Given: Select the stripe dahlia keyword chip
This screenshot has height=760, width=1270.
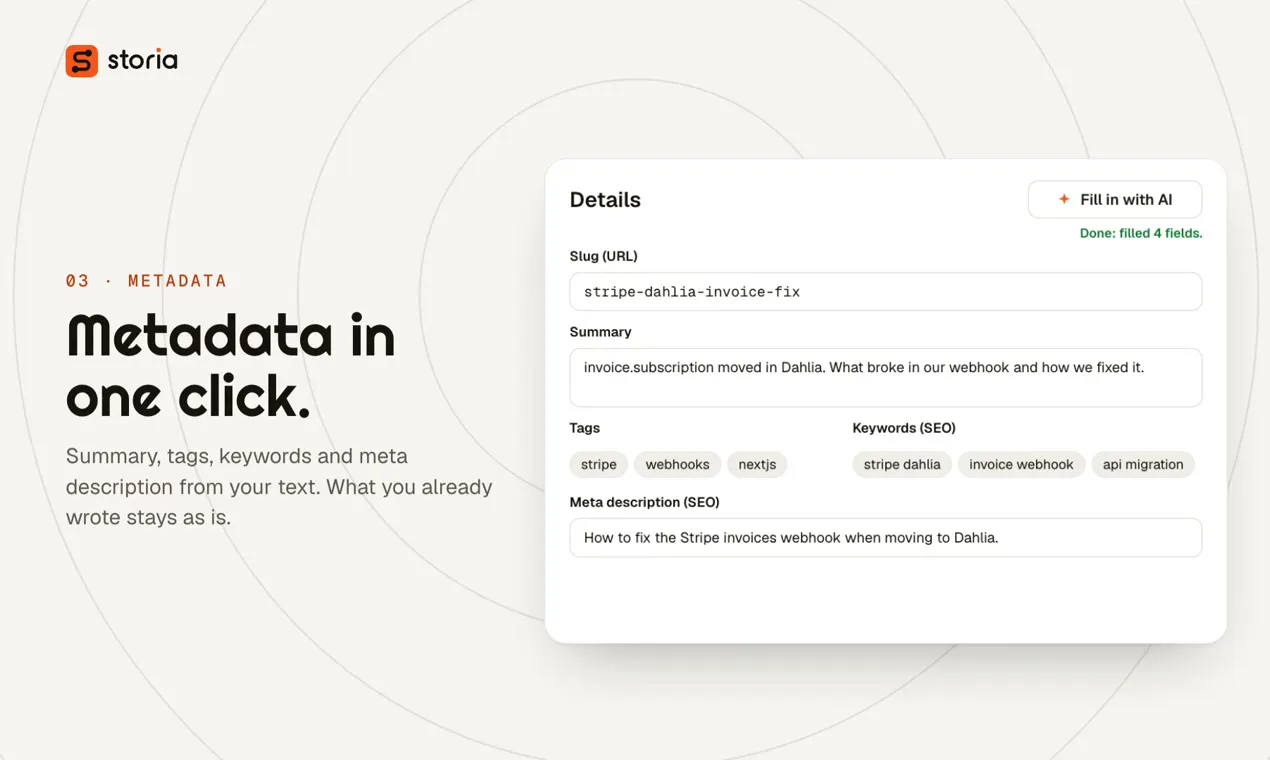Looking at the screenshot, I should (x=902, y=464).
